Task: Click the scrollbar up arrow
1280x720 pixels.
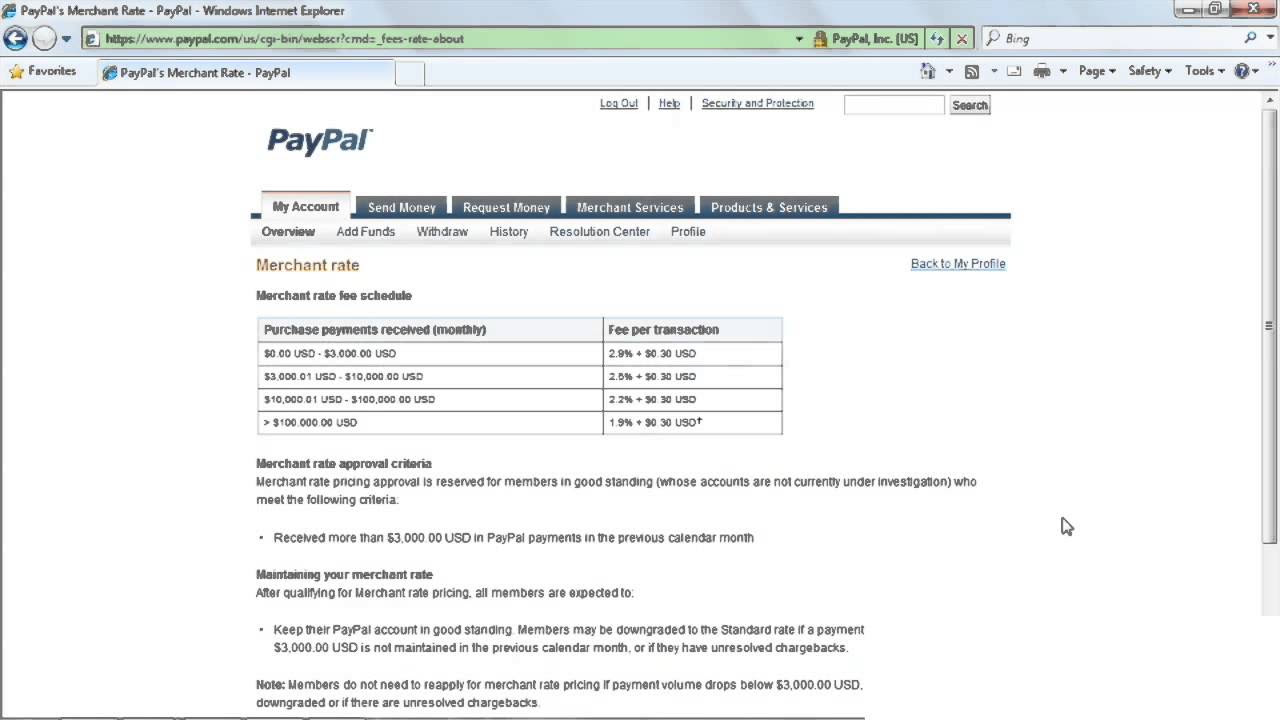Action: (1270, 98)
